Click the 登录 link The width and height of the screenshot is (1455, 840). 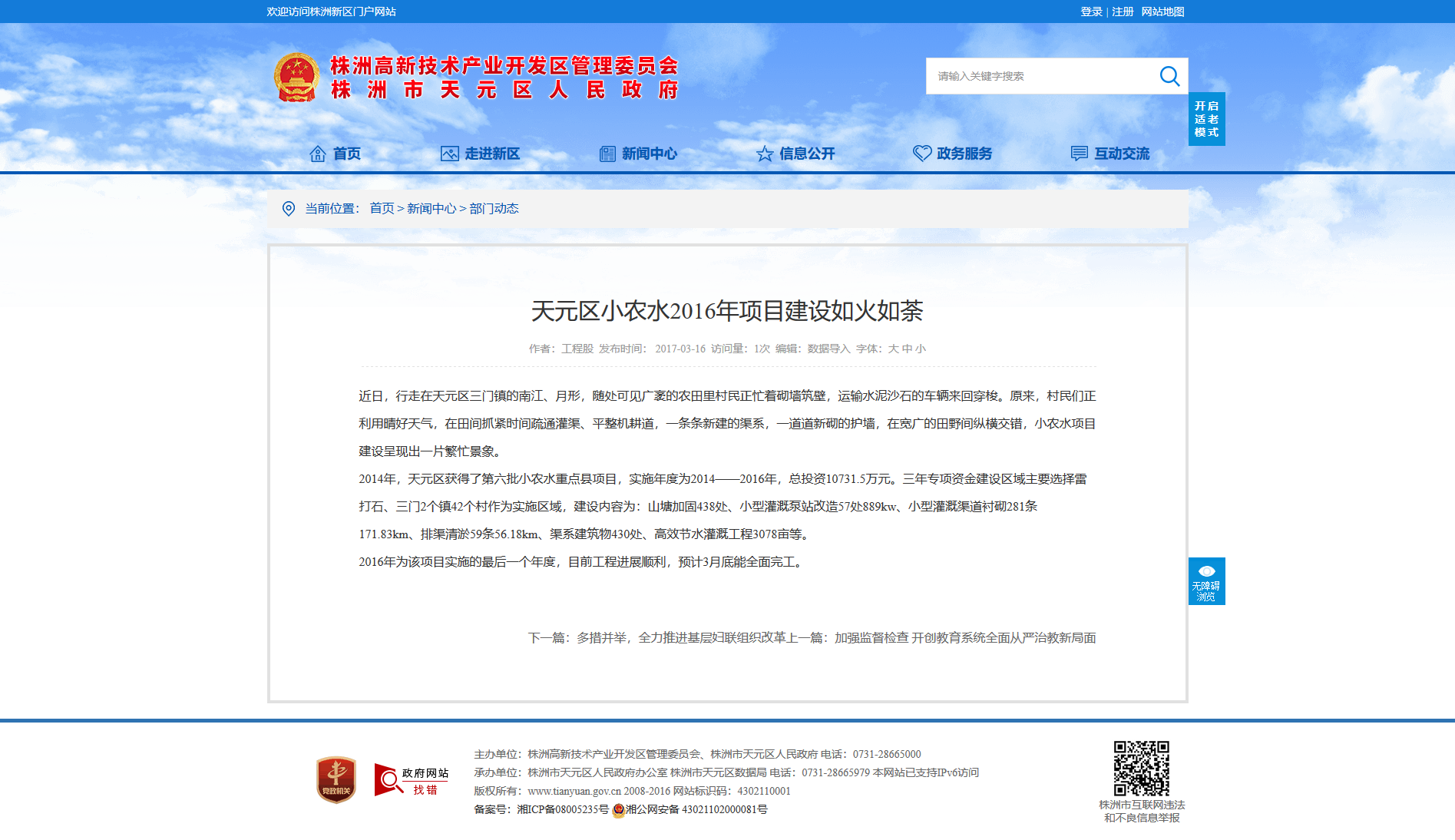click(x=1091, y=12)
